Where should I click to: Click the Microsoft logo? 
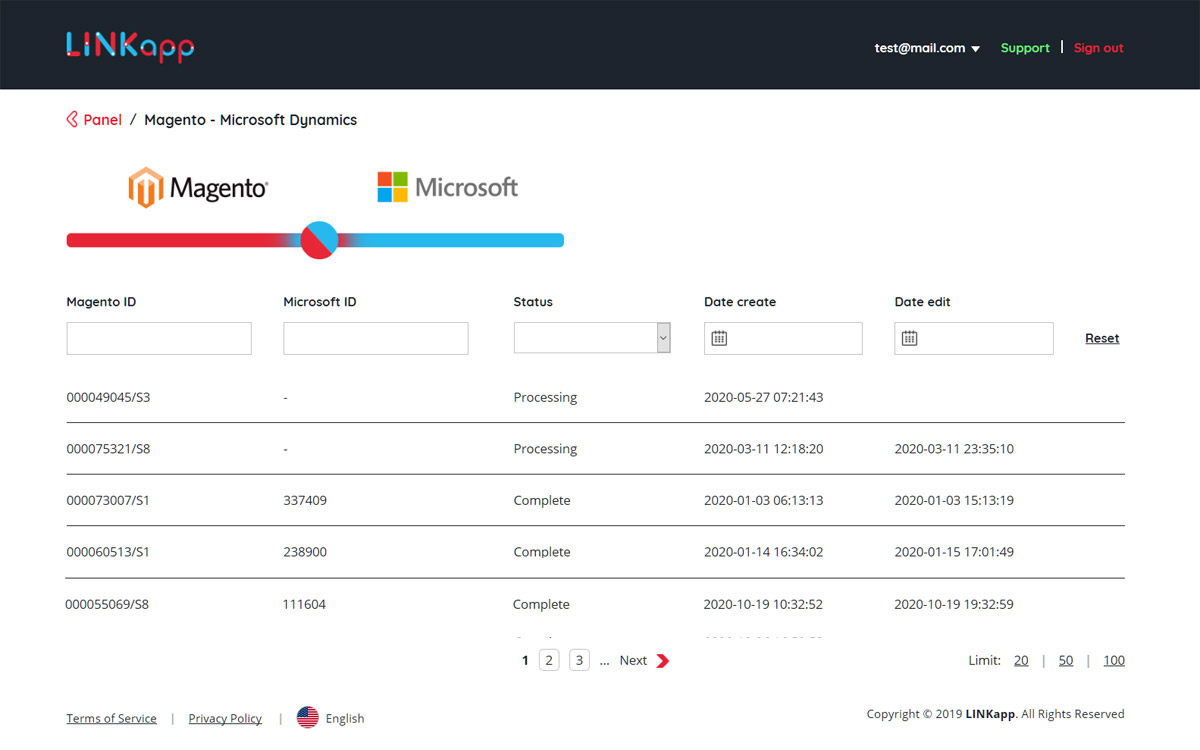point(447,187)
